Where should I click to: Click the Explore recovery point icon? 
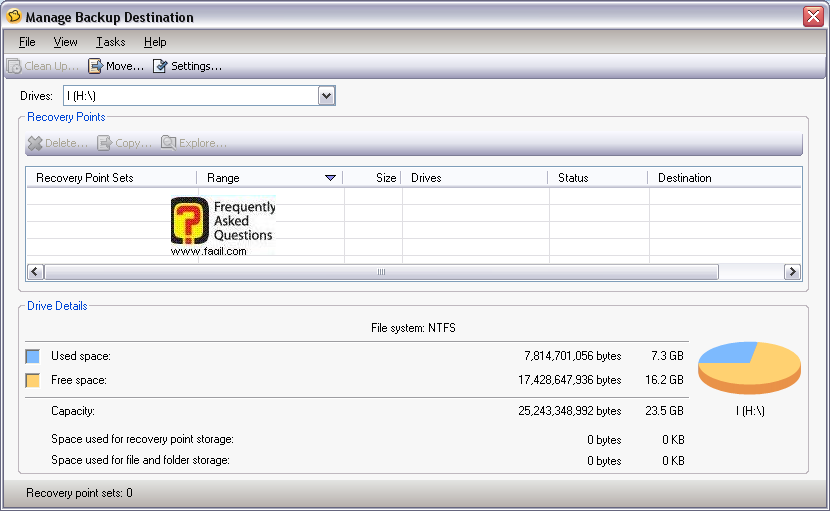point(169,144)
